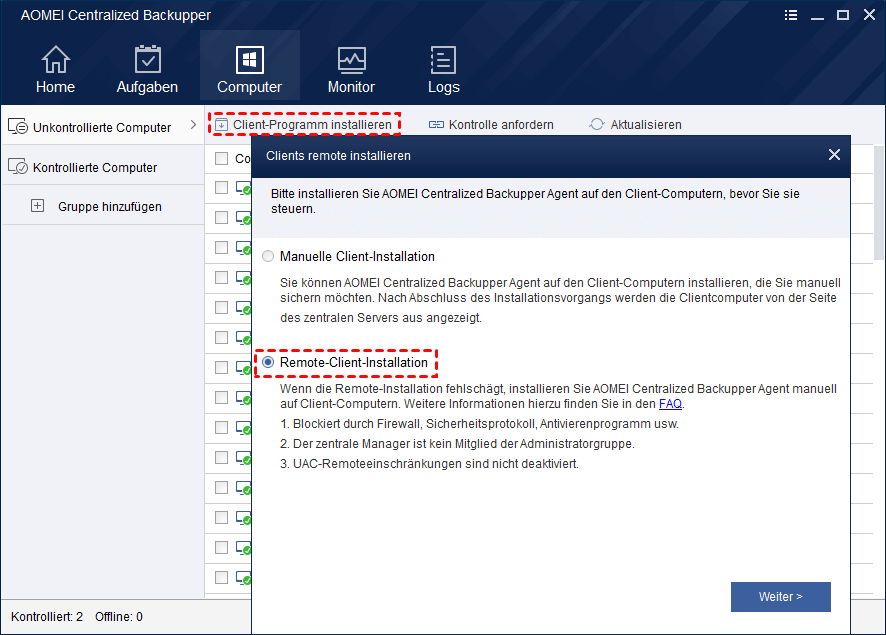Click the Kontrollierte Computer monitor icon
The width and height of the screenshot is (886, 635).
[x=18, y=167]
